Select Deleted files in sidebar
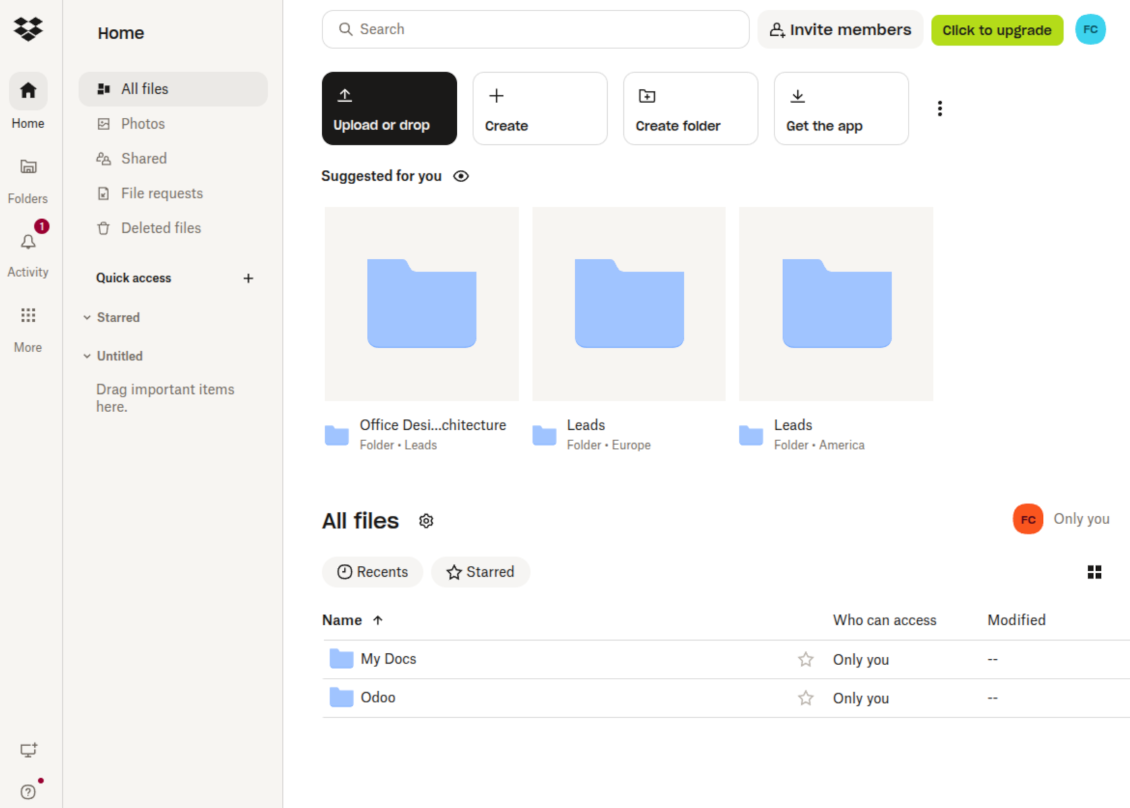Viewport: 1130px width, 808px height. pos(160,228)
